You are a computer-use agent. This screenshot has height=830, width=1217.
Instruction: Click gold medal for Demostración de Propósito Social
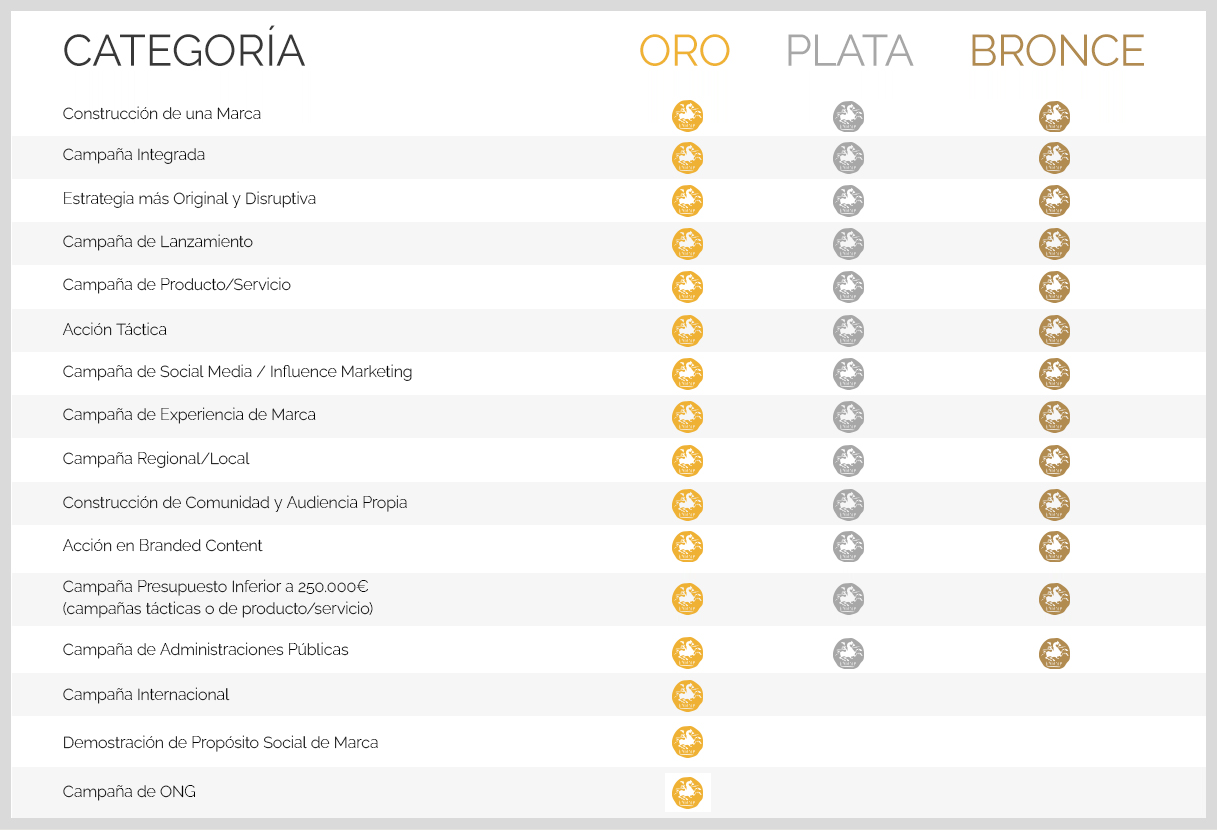pos(687,742)
